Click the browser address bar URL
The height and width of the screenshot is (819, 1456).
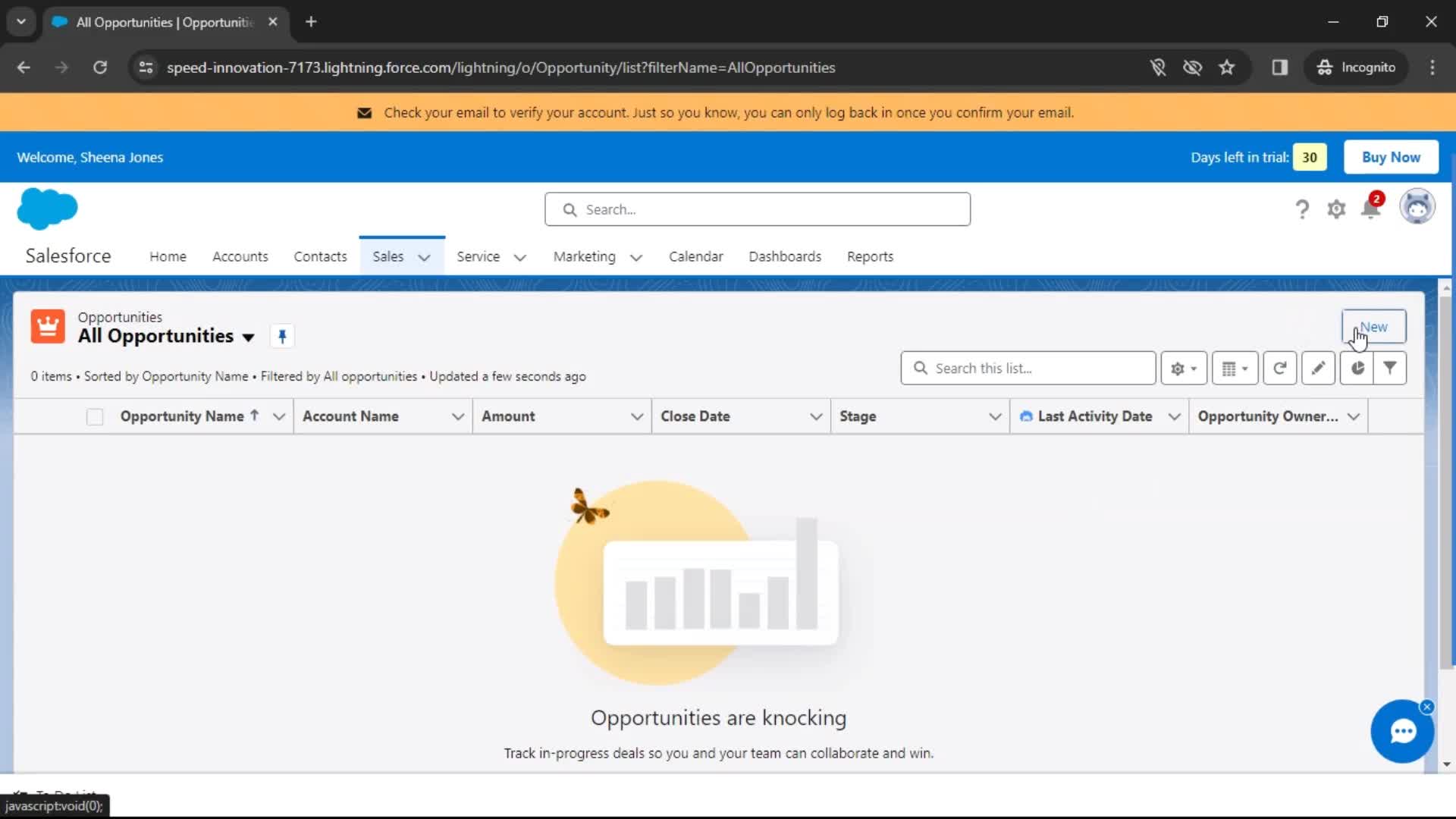pos(500,67)
